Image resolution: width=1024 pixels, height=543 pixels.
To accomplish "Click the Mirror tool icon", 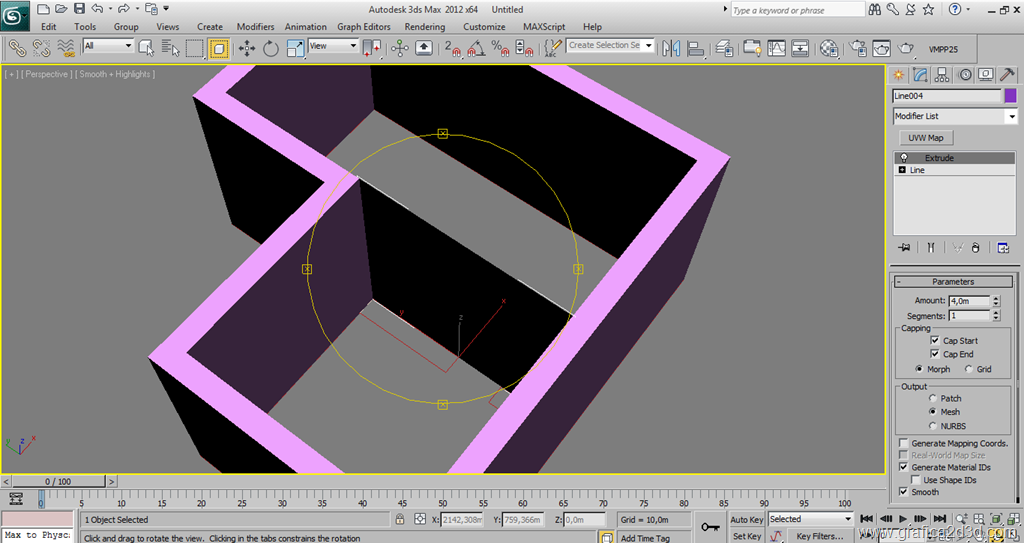I will click(671, 48).
